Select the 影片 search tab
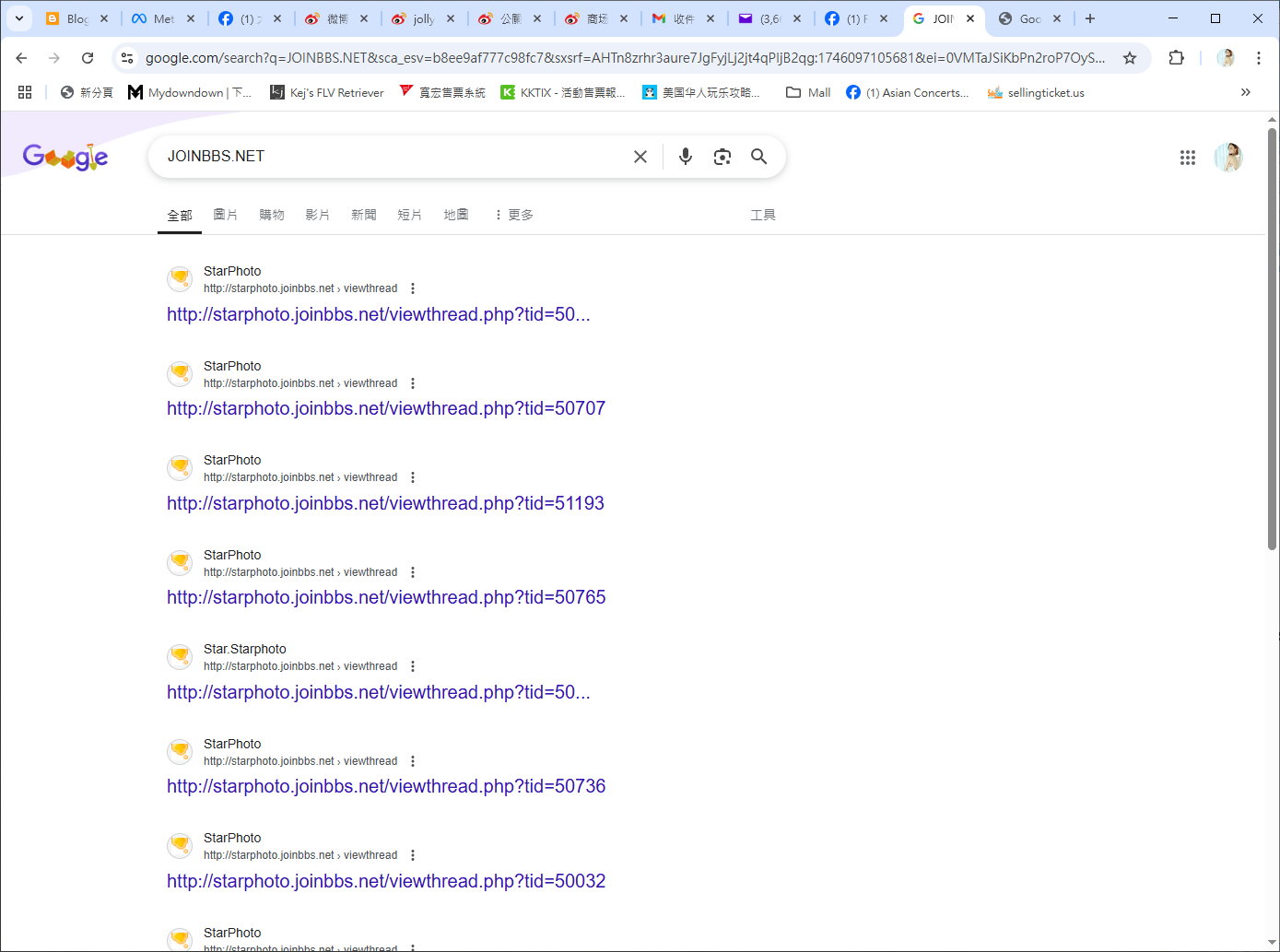The width and height of the screenshot is (1280, 952). pyautogui.click(x=318, y=215)
